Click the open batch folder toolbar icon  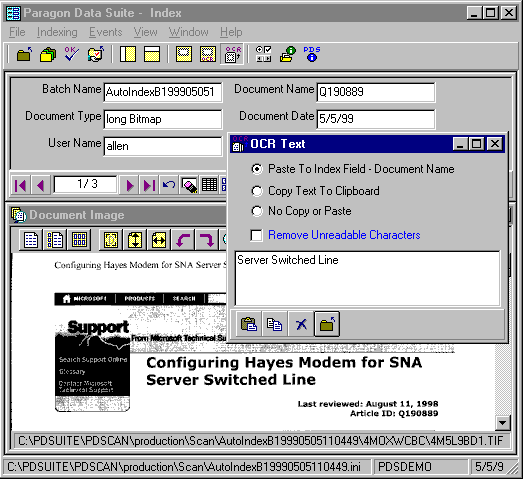click(24, 54)
